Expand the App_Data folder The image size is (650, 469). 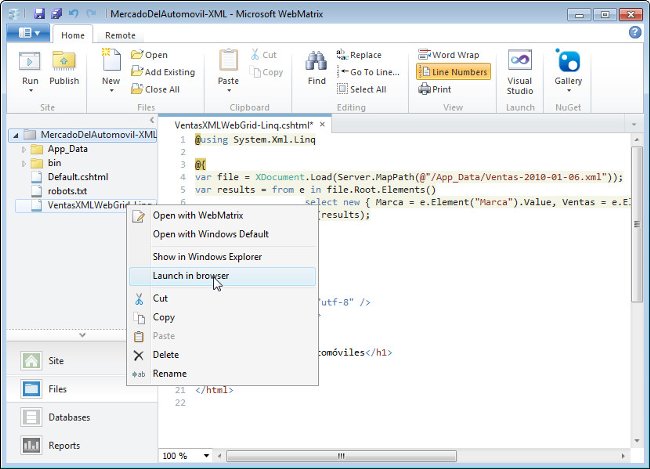(x=24, y=149)
